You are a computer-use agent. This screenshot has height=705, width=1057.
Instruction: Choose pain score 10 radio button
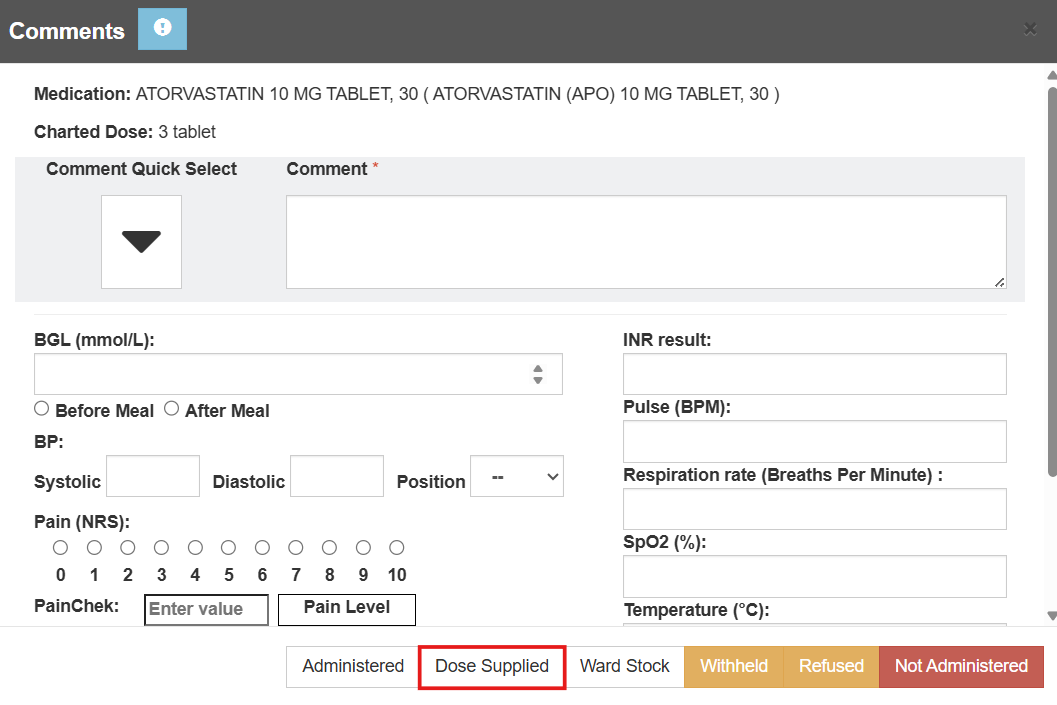click(397, 548)
